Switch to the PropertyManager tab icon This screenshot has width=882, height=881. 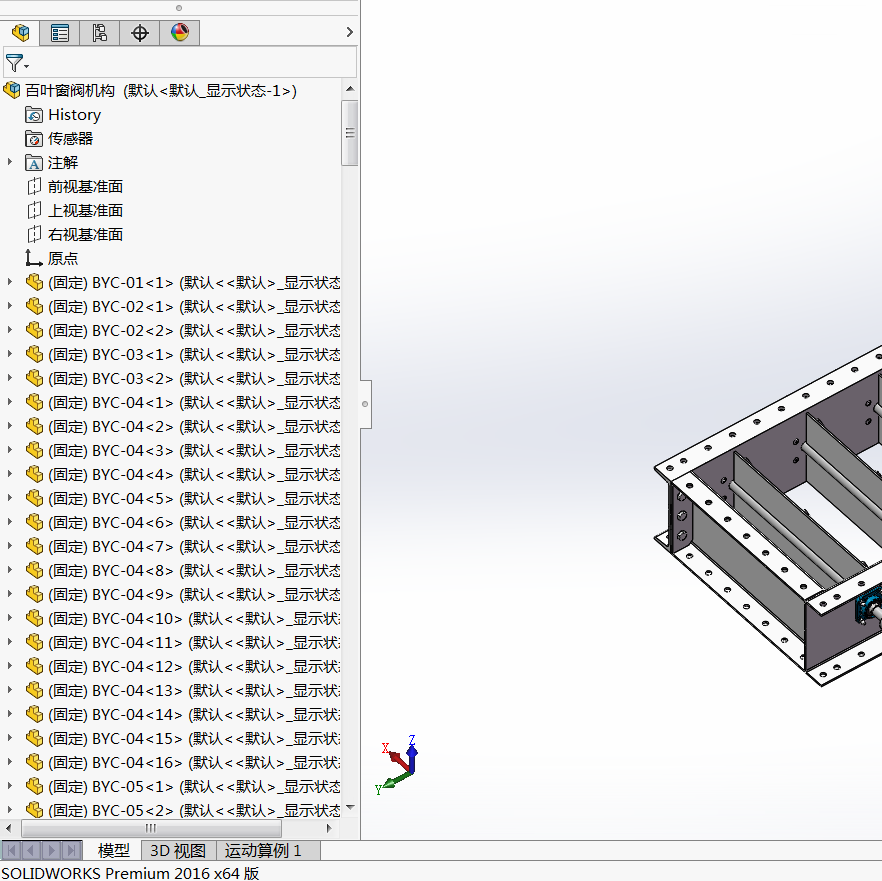pos(60,33)
